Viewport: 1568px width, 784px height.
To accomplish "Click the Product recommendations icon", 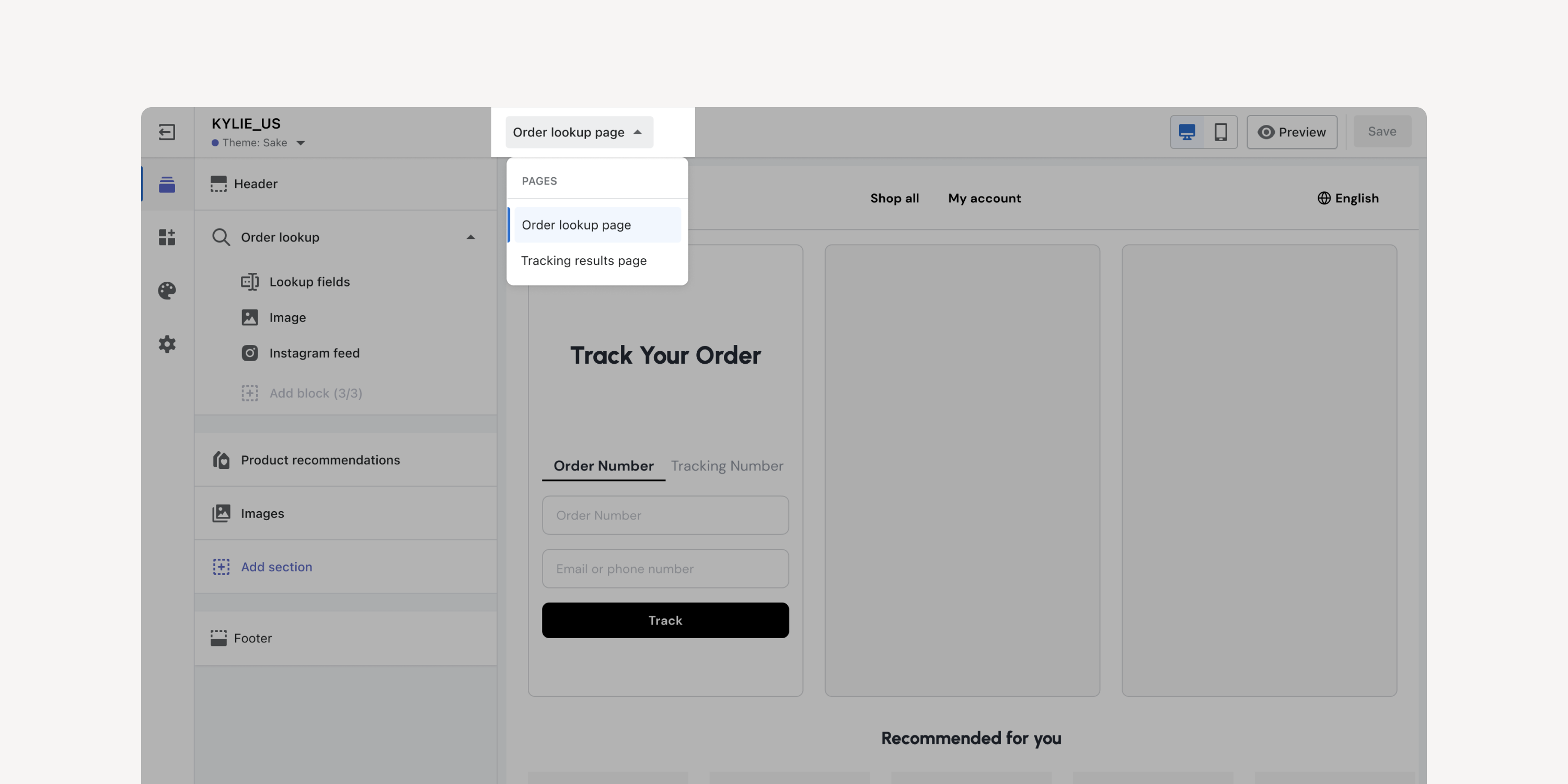I will (221, 459).
